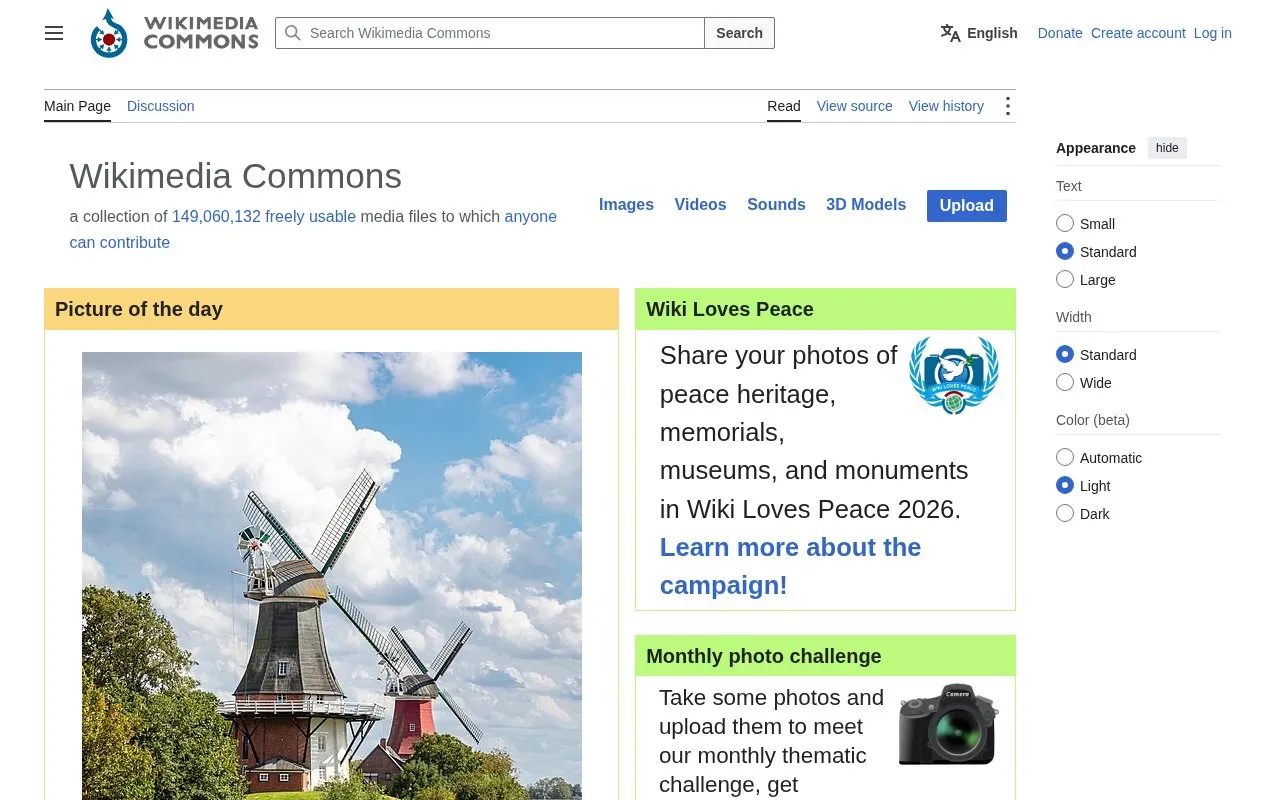Click the Wikimedia Commons logo
Viewport: 1280px width, 800px height.
point(174,33)
